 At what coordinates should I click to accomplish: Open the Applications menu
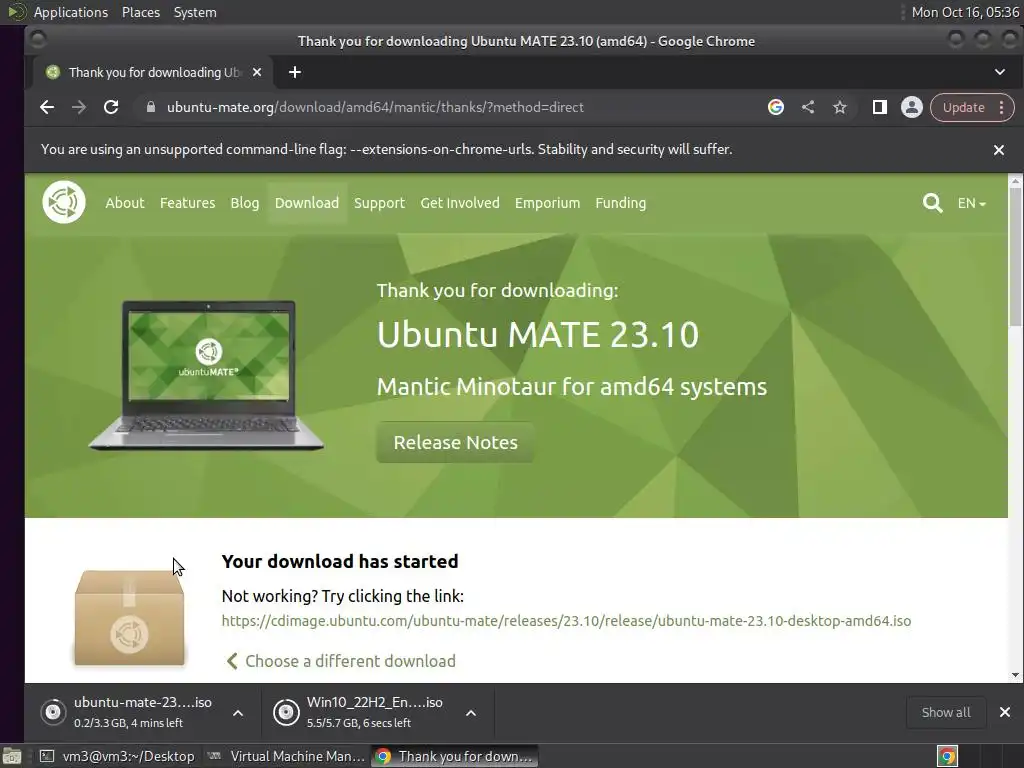click(71, 12)
